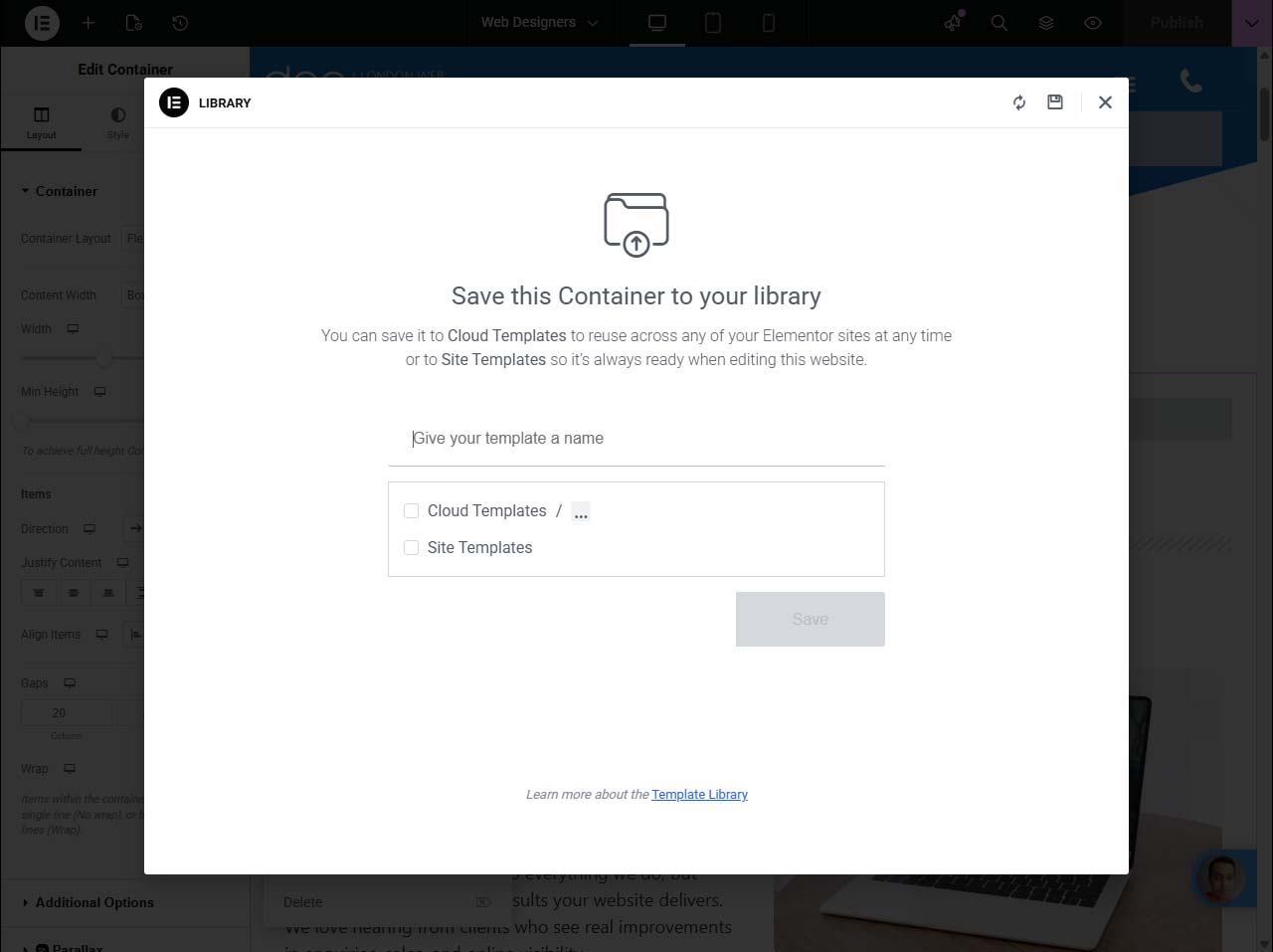This screenshot has height=952, width=1273.
Task: Click the sync library refresh icon
Action: point(1019,102)
